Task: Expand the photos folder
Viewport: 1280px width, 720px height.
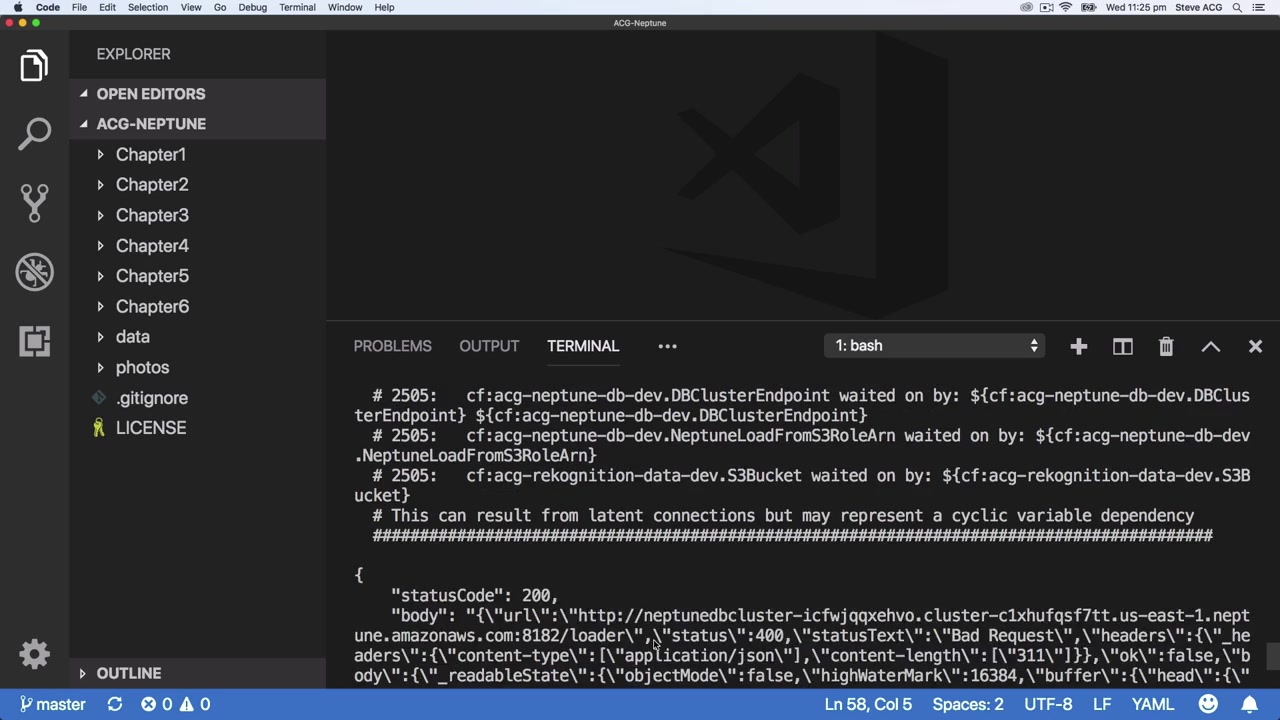Action: point(197,367)
